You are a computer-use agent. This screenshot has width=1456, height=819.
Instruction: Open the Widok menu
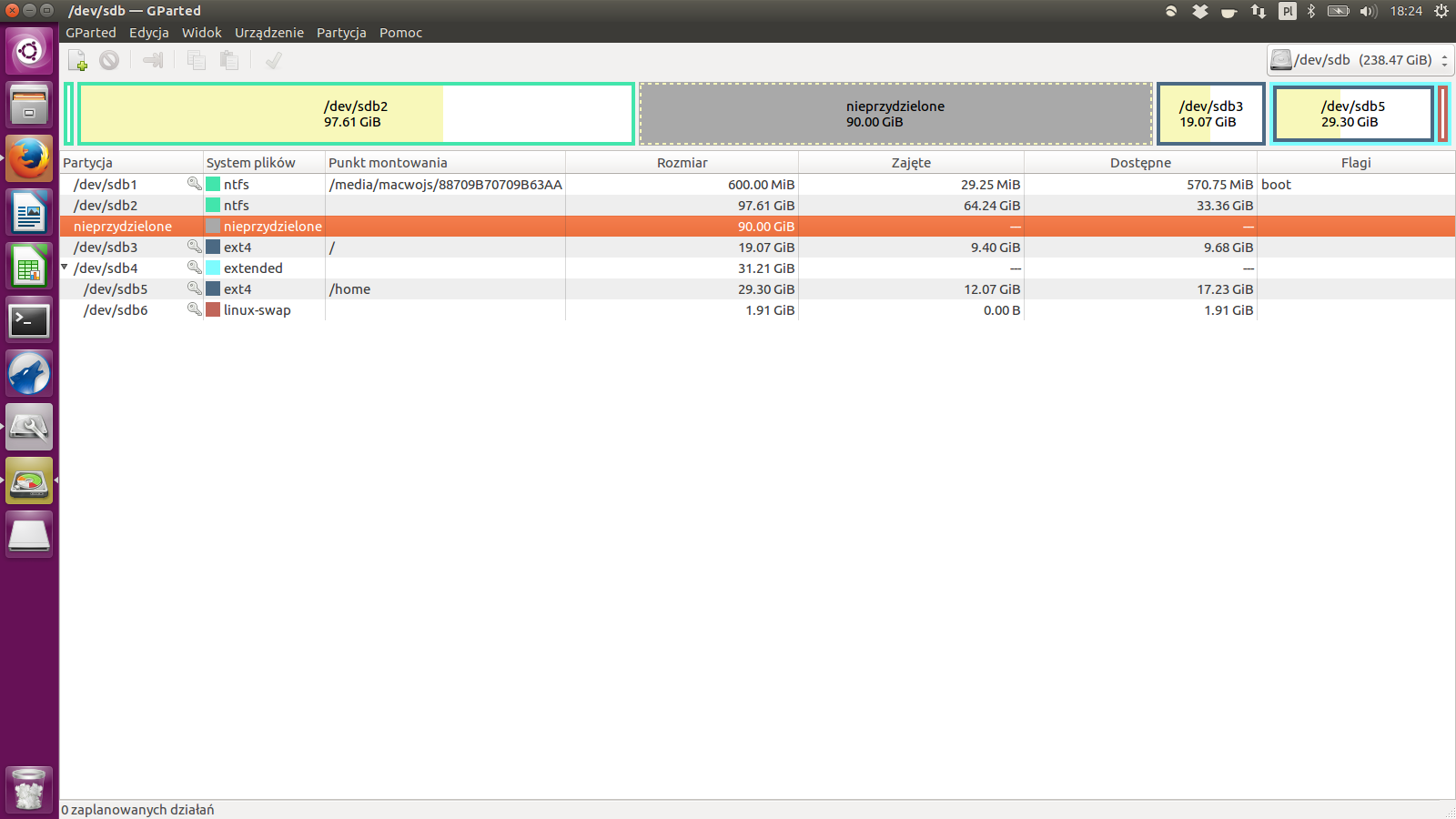(202, 33)
